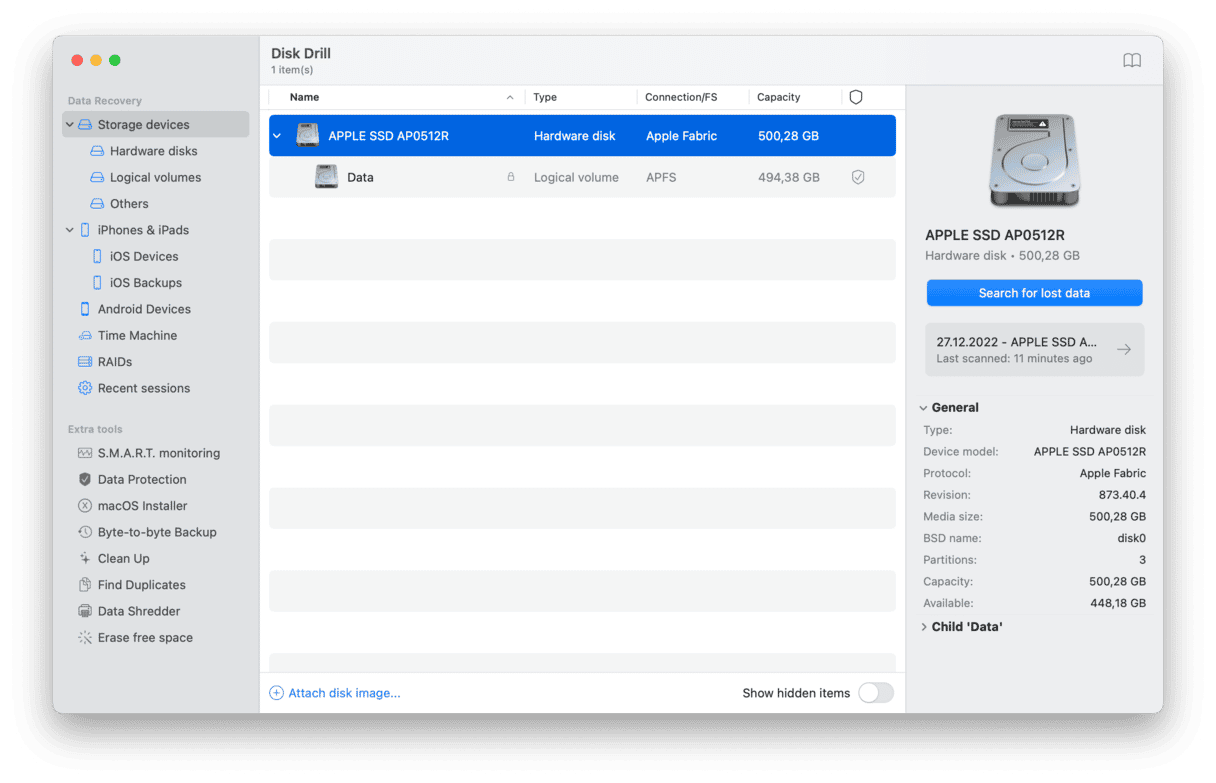Collapse the General details section
The width and height of the screenshot is (1216, 783).
pos(923,408)
